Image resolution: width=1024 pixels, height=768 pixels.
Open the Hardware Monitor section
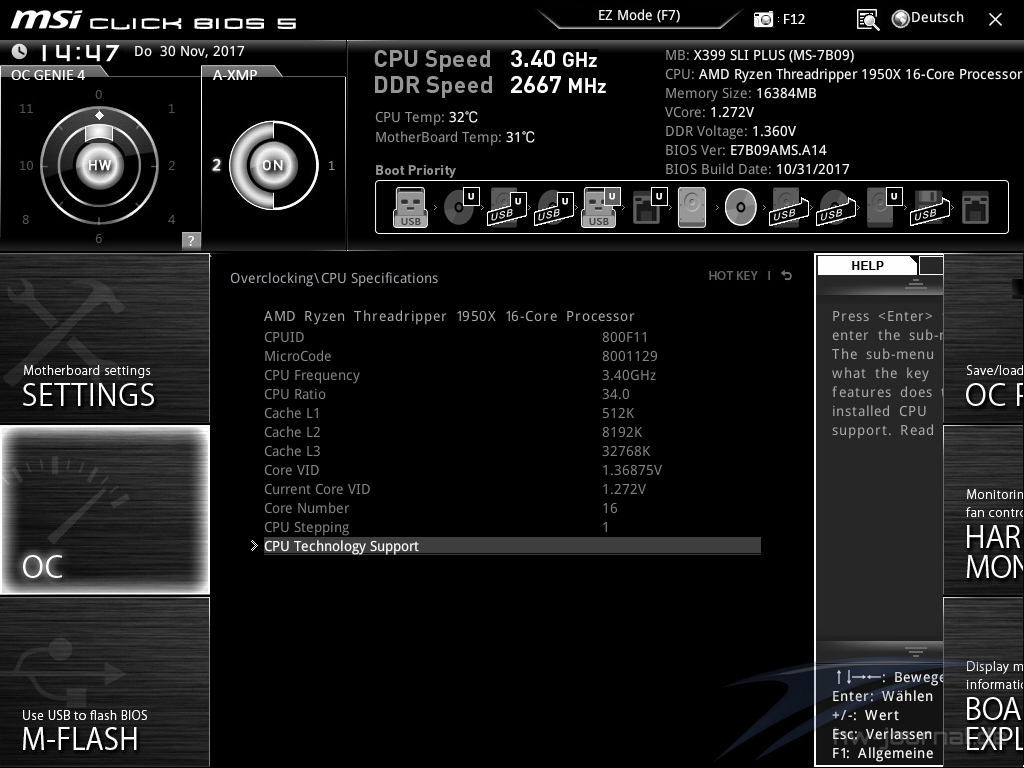984,509
